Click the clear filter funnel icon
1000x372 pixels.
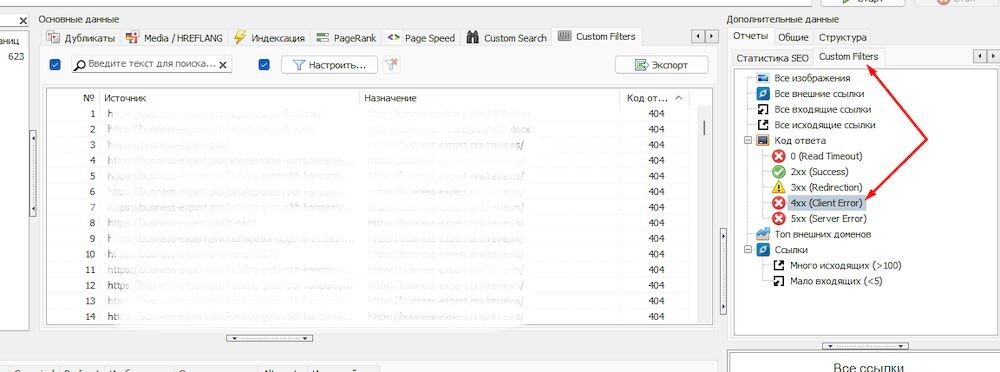[393, 64]
